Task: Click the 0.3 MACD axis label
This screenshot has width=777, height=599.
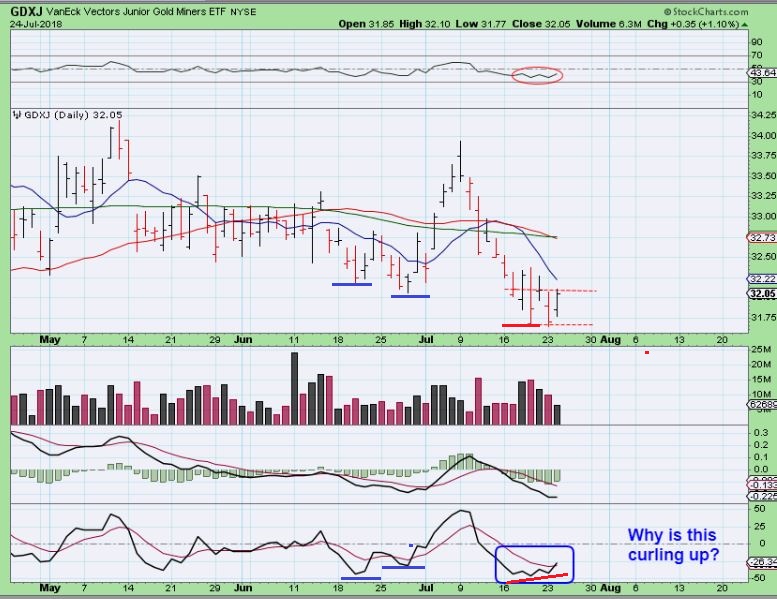Action: pyautogui.click(x=761, y=433)
